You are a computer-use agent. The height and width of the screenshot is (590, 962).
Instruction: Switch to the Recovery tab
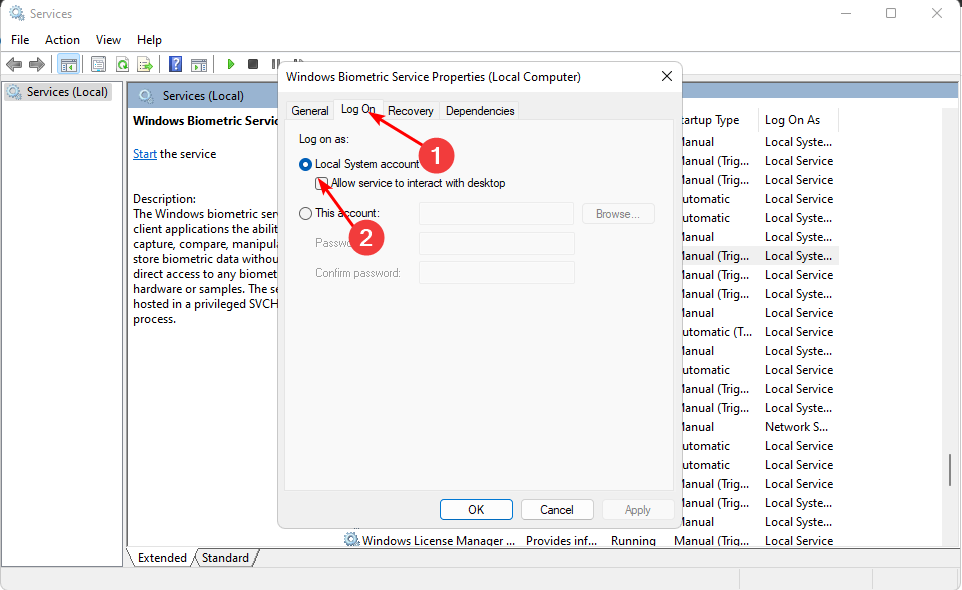point(410,111)
